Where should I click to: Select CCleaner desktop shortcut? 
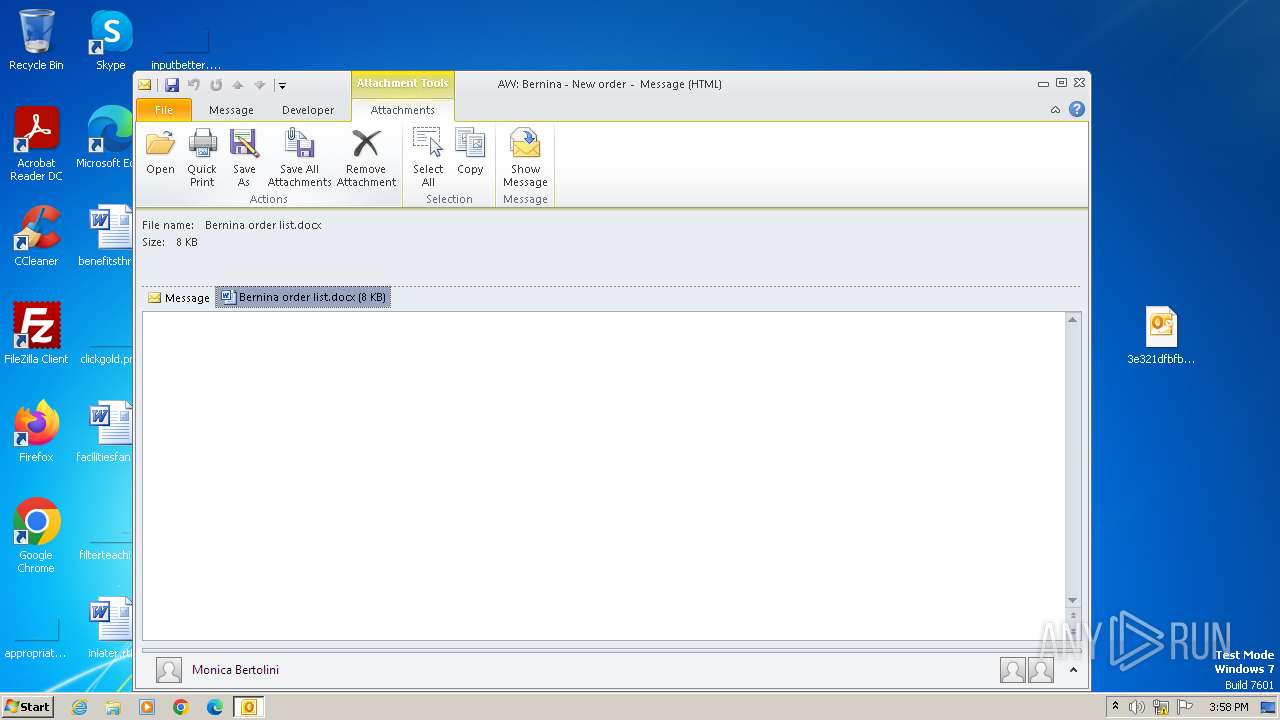point(36,236)
